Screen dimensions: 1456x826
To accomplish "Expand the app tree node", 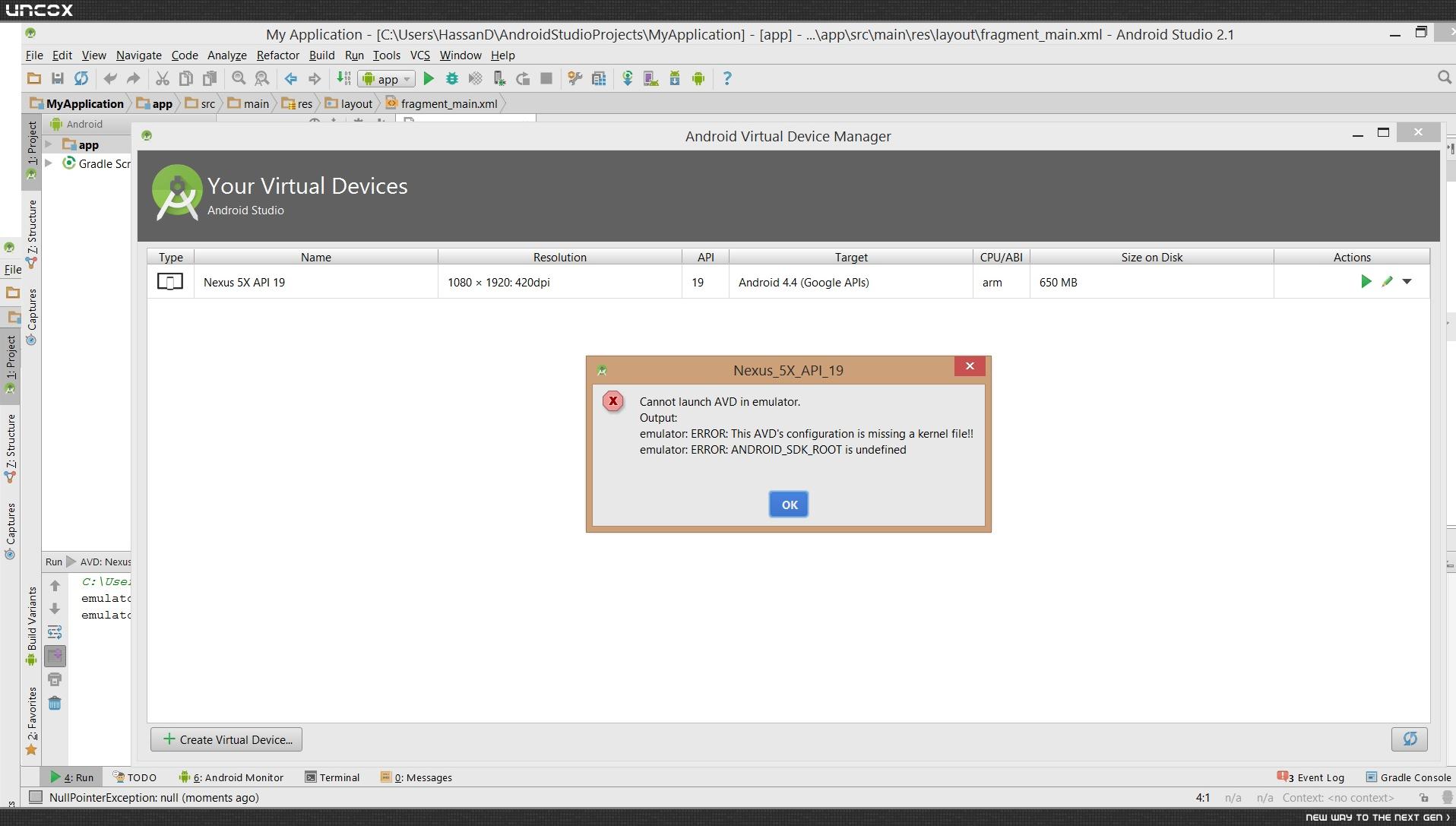I will (x=49, y=144).
